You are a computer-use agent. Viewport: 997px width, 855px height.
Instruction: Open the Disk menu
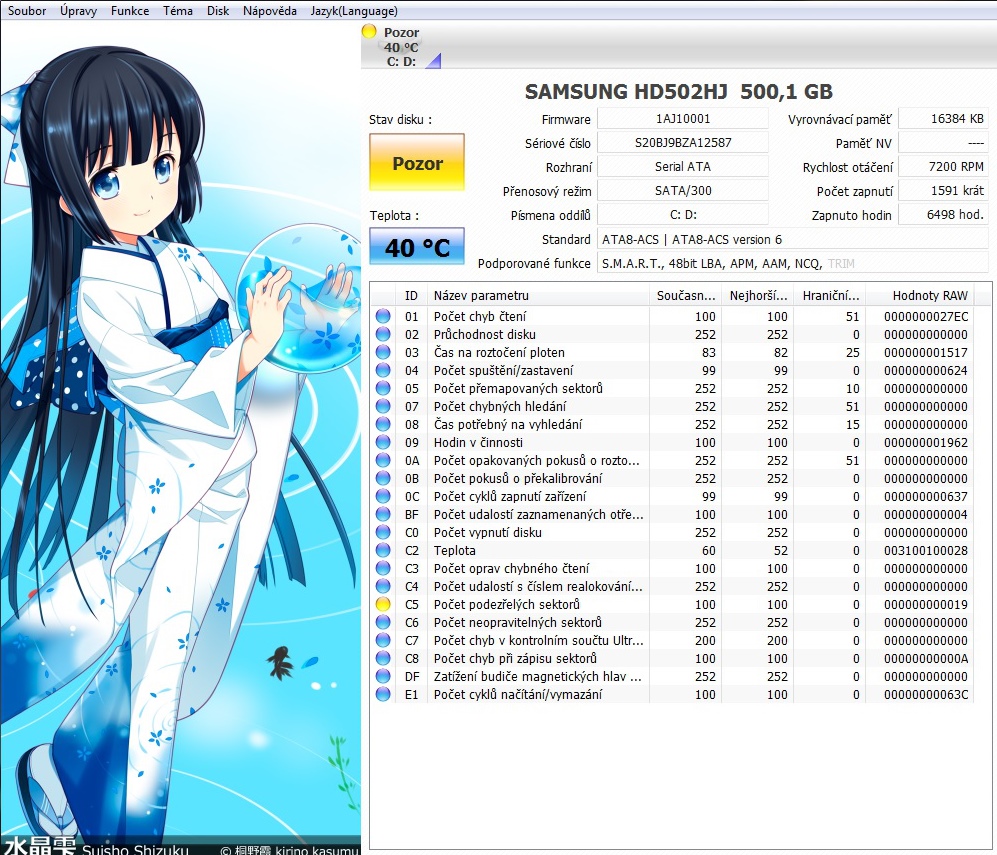218,11
